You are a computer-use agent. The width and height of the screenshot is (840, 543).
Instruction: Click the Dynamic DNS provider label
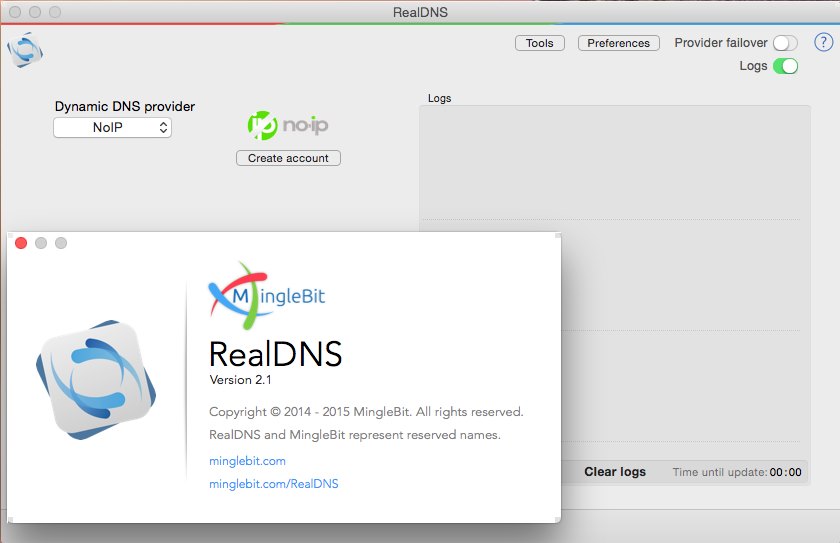coord(125,106)
